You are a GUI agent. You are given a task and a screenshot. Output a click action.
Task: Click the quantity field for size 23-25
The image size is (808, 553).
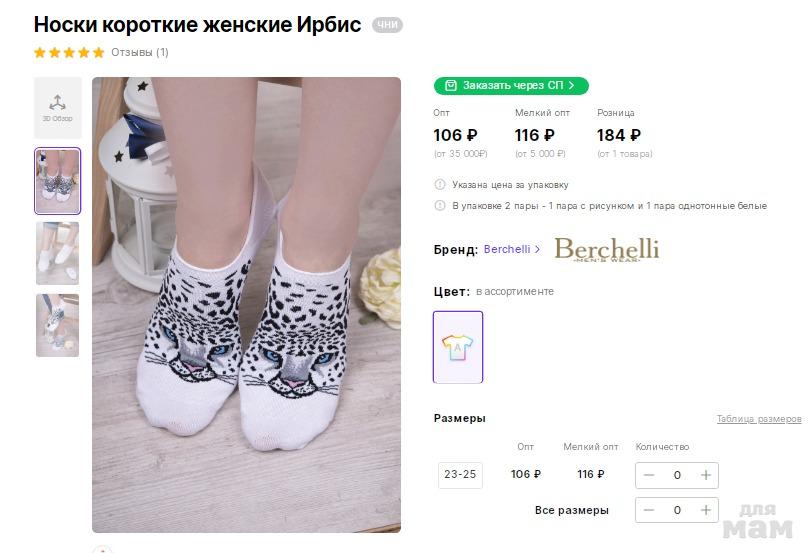tap(677, 475)
